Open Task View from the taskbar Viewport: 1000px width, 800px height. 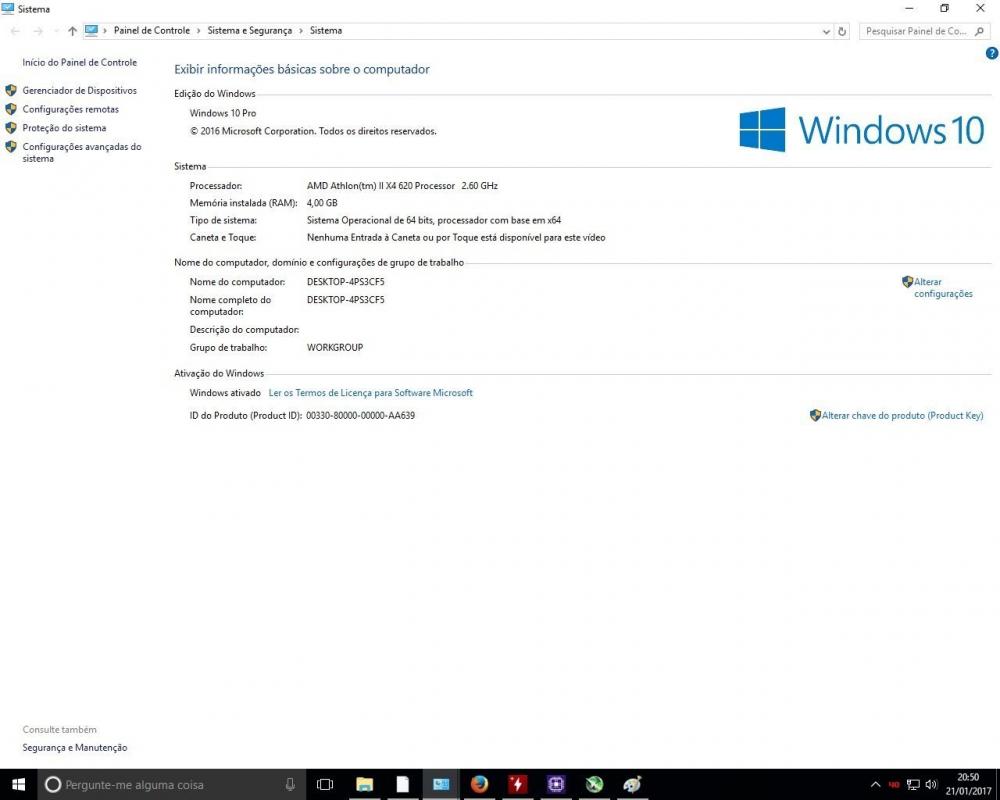click(x=325, y=784)
